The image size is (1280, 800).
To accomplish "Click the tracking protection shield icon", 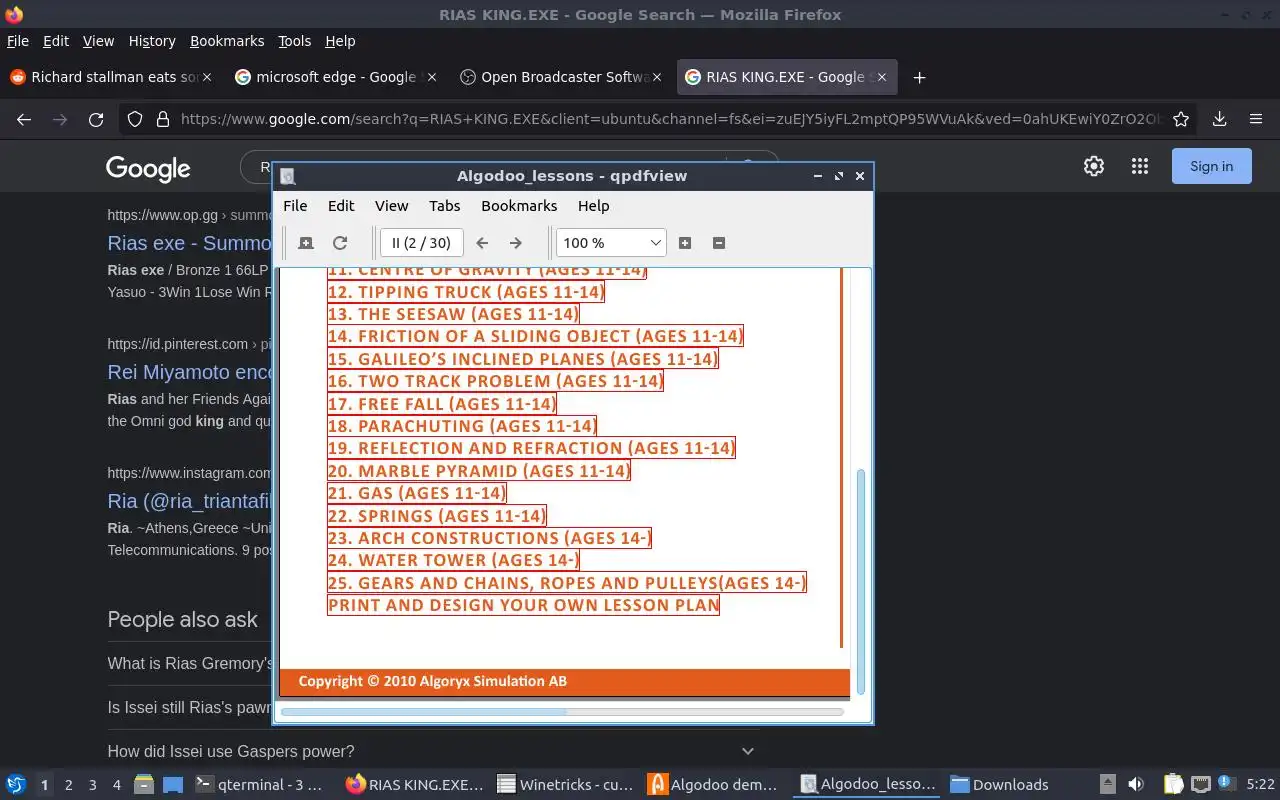I will (x=135, y=119).
